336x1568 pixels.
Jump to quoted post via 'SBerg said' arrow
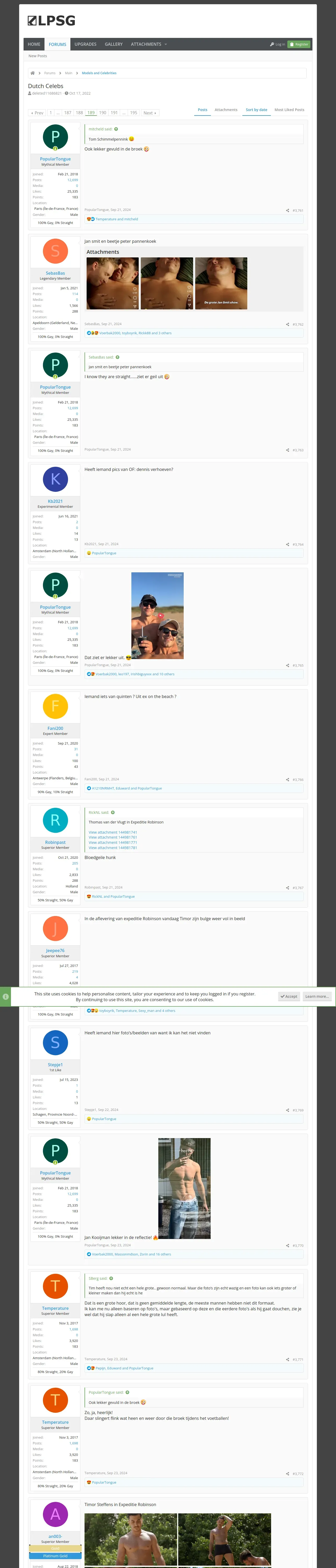pos(111,1278)
